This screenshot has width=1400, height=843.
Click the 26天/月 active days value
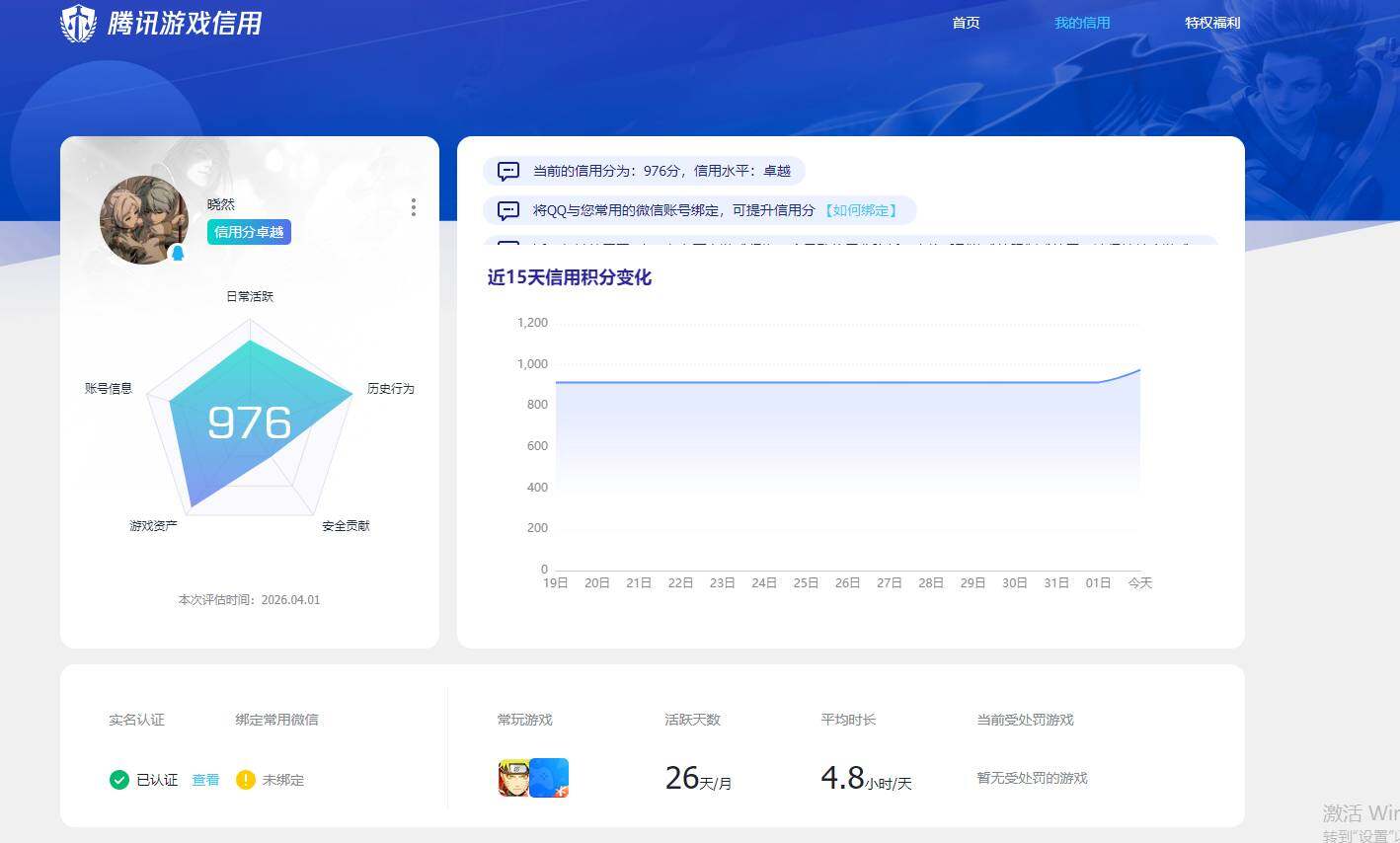pyautogui.click(x=698, y=778)
